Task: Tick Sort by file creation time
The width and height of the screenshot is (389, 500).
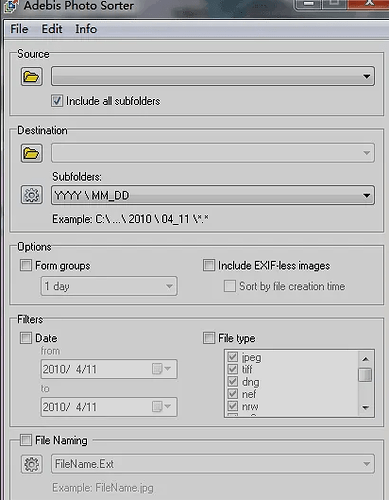Action: pyautogui.click(x=229, y=286)
